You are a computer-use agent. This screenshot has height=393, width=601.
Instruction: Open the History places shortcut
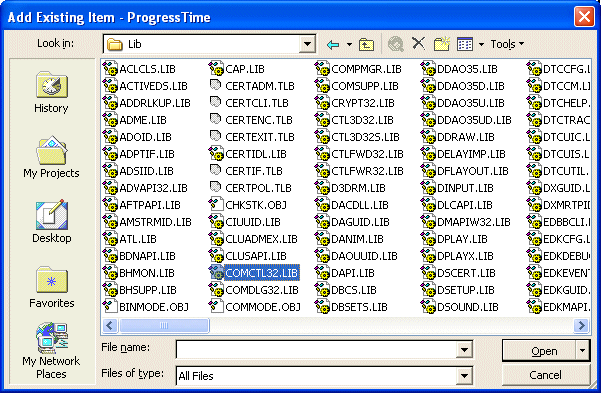click(51, 92)
